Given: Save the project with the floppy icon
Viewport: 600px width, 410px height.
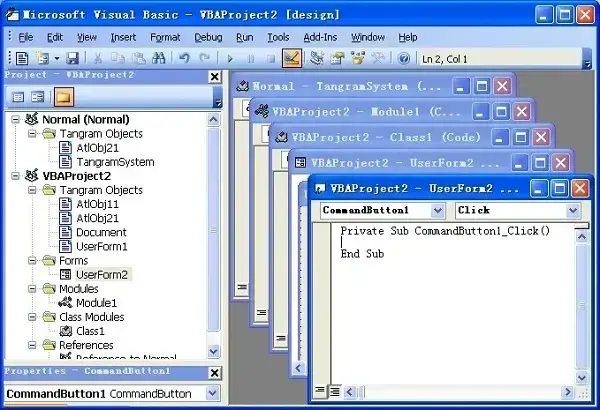Looking at the screenshot, I should (72, 59).
